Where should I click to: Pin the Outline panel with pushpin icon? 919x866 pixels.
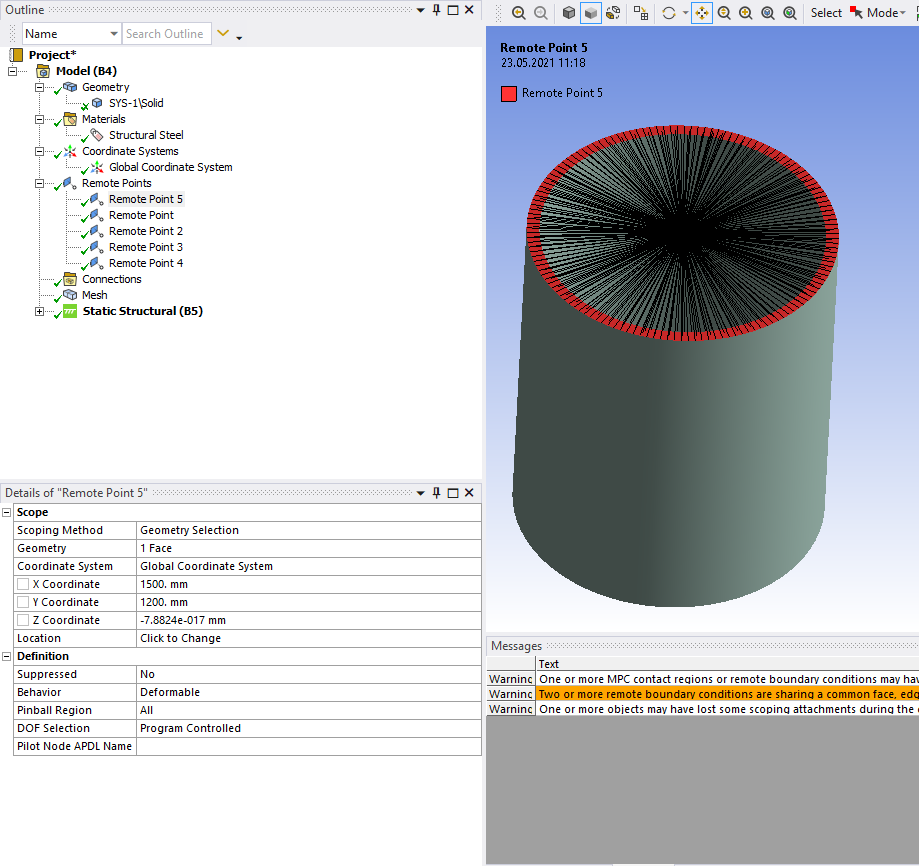[x=436, y=9]
